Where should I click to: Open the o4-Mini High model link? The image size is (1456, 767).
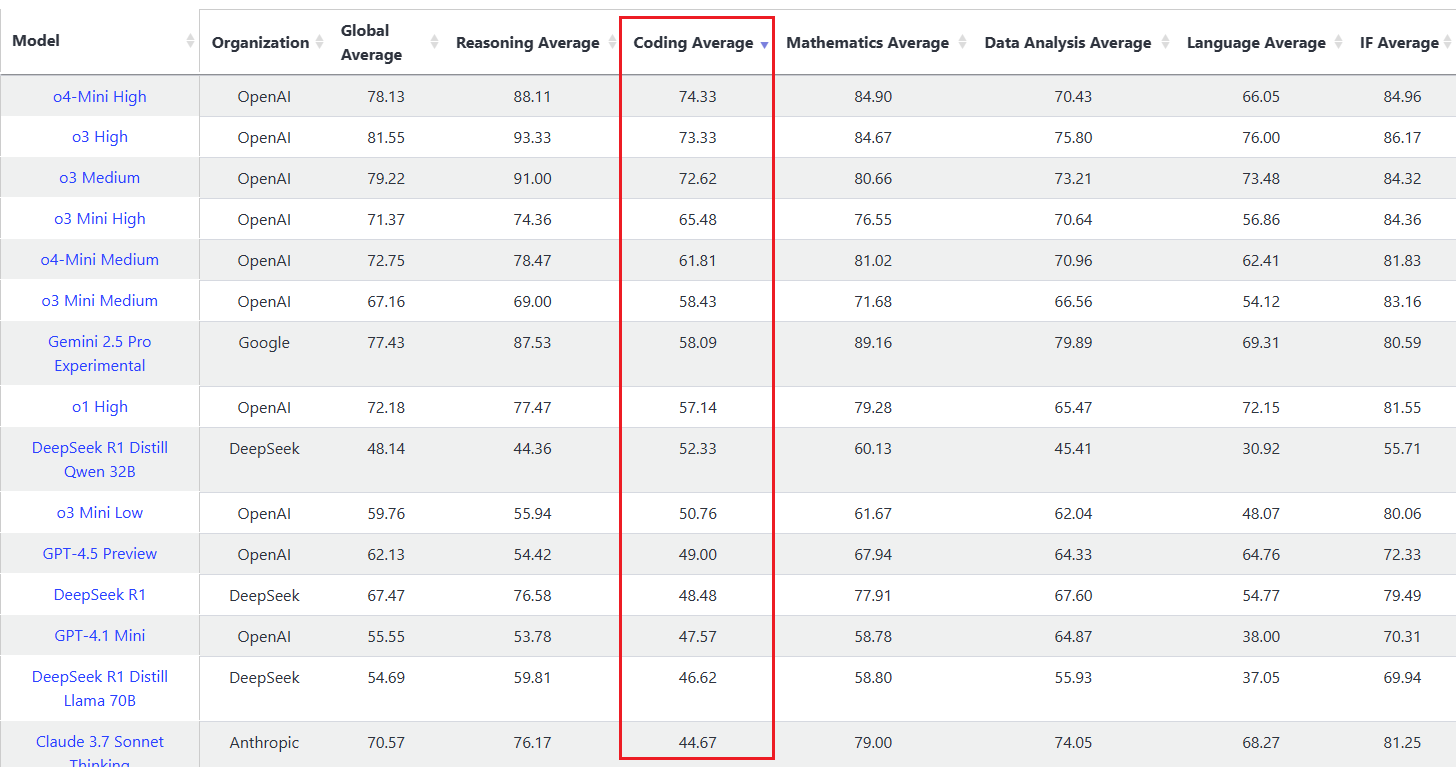pos(100,97)
